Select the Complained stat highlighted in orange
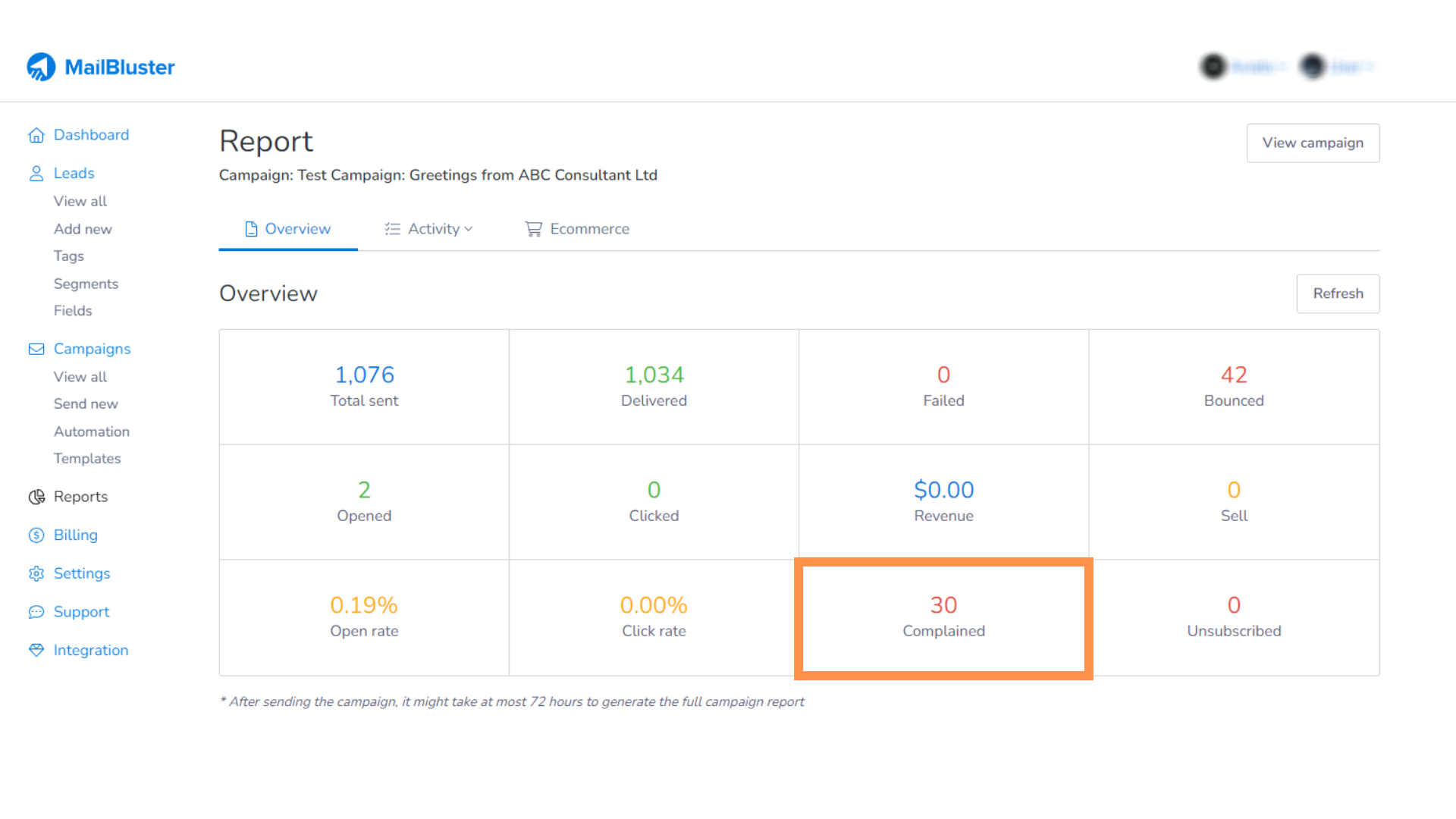Viewport: 1456px width, 819px height. click(x=943, y=616)
